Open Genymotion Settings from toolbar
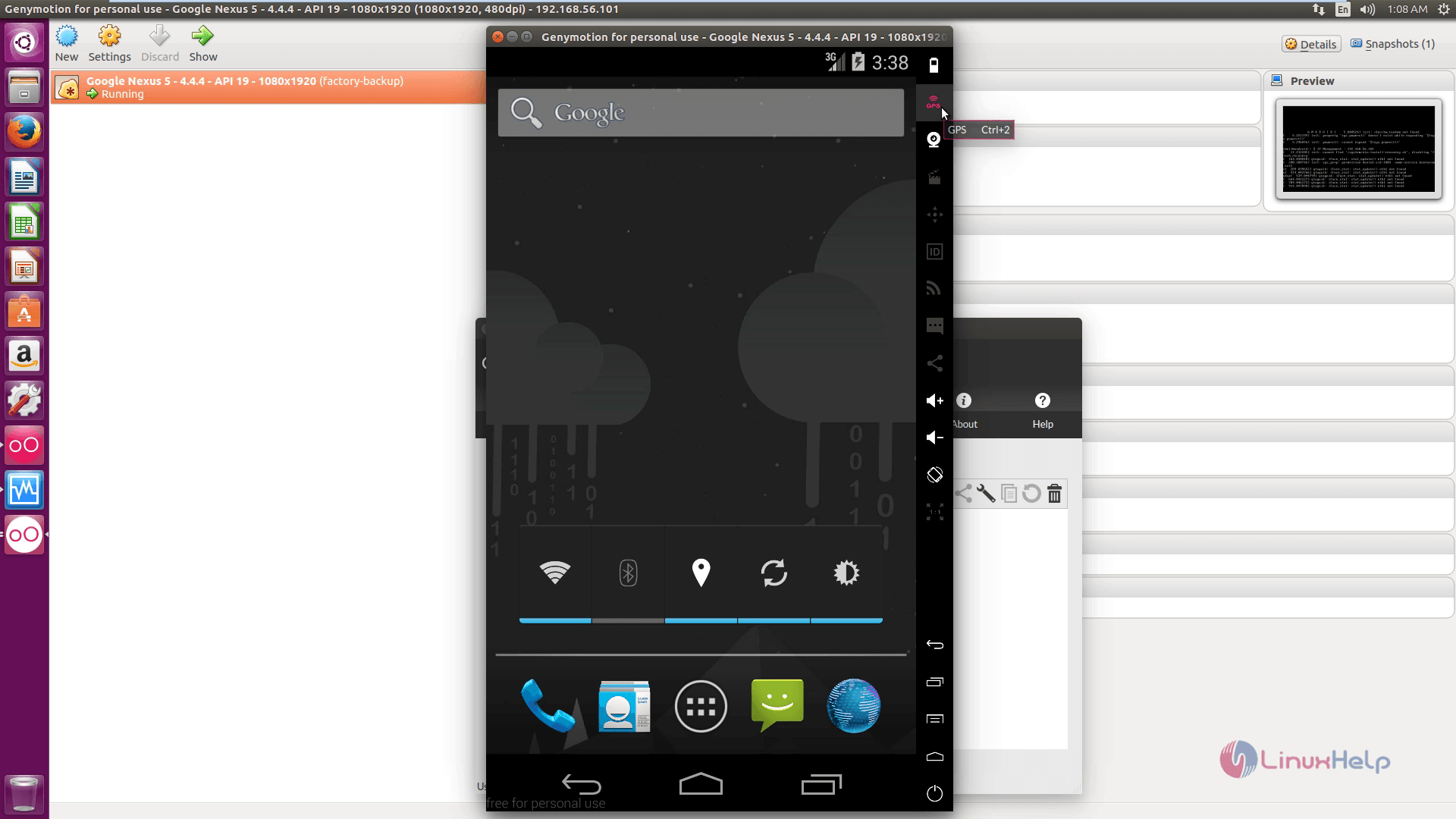The height and width of the screenshot is (819, 1456). coord(109,42)
